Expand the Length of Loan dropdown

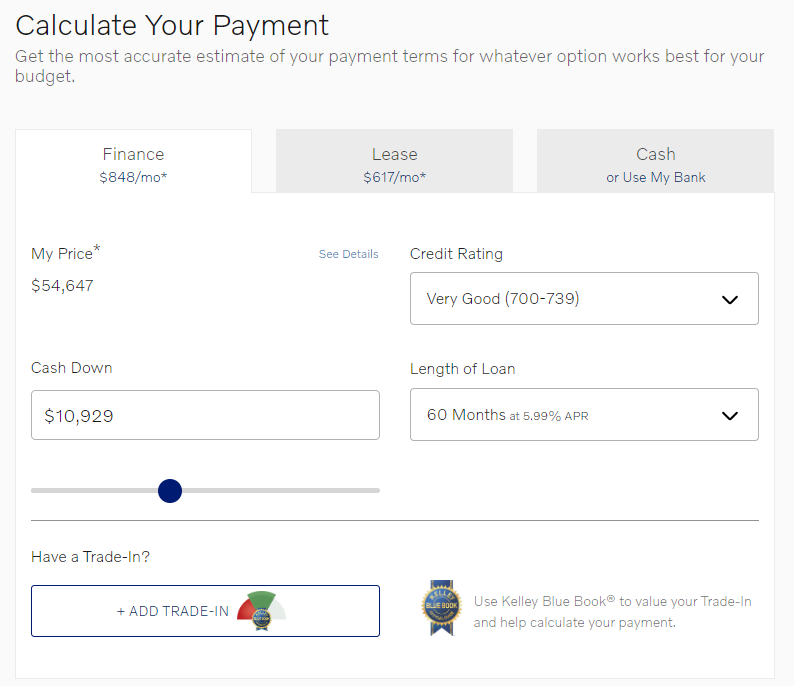[x=583, y=415]
